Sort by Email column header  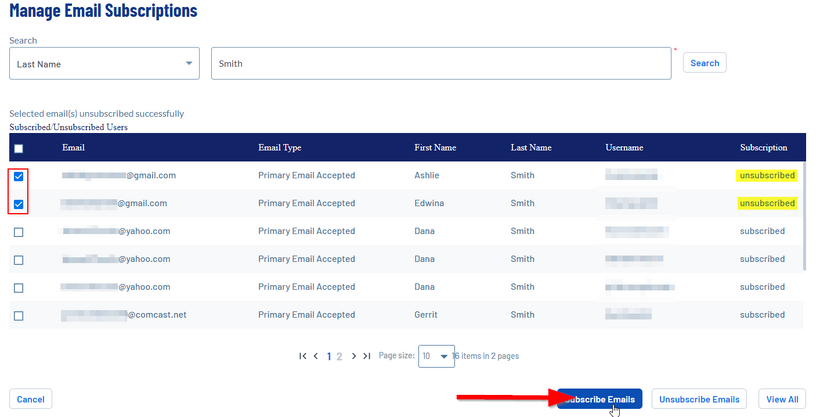pos(73,148)
